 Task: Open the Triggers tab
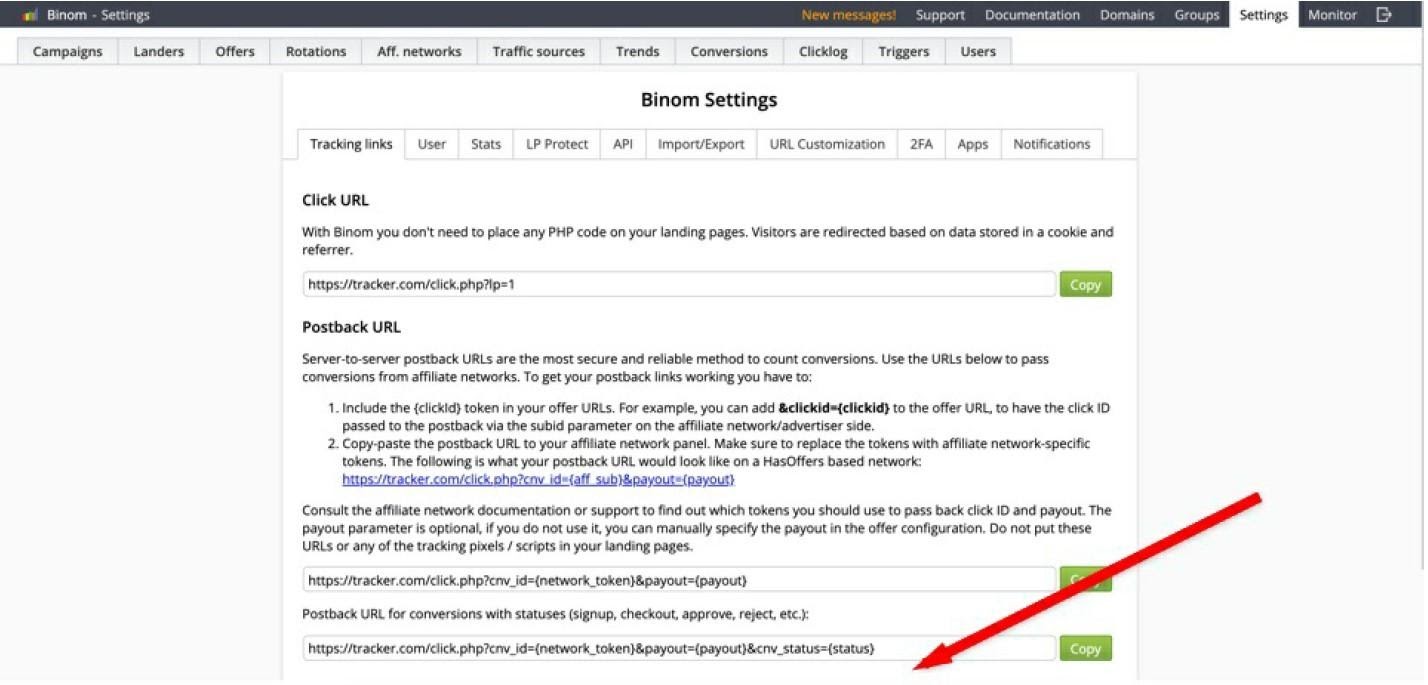pos(904,52)
